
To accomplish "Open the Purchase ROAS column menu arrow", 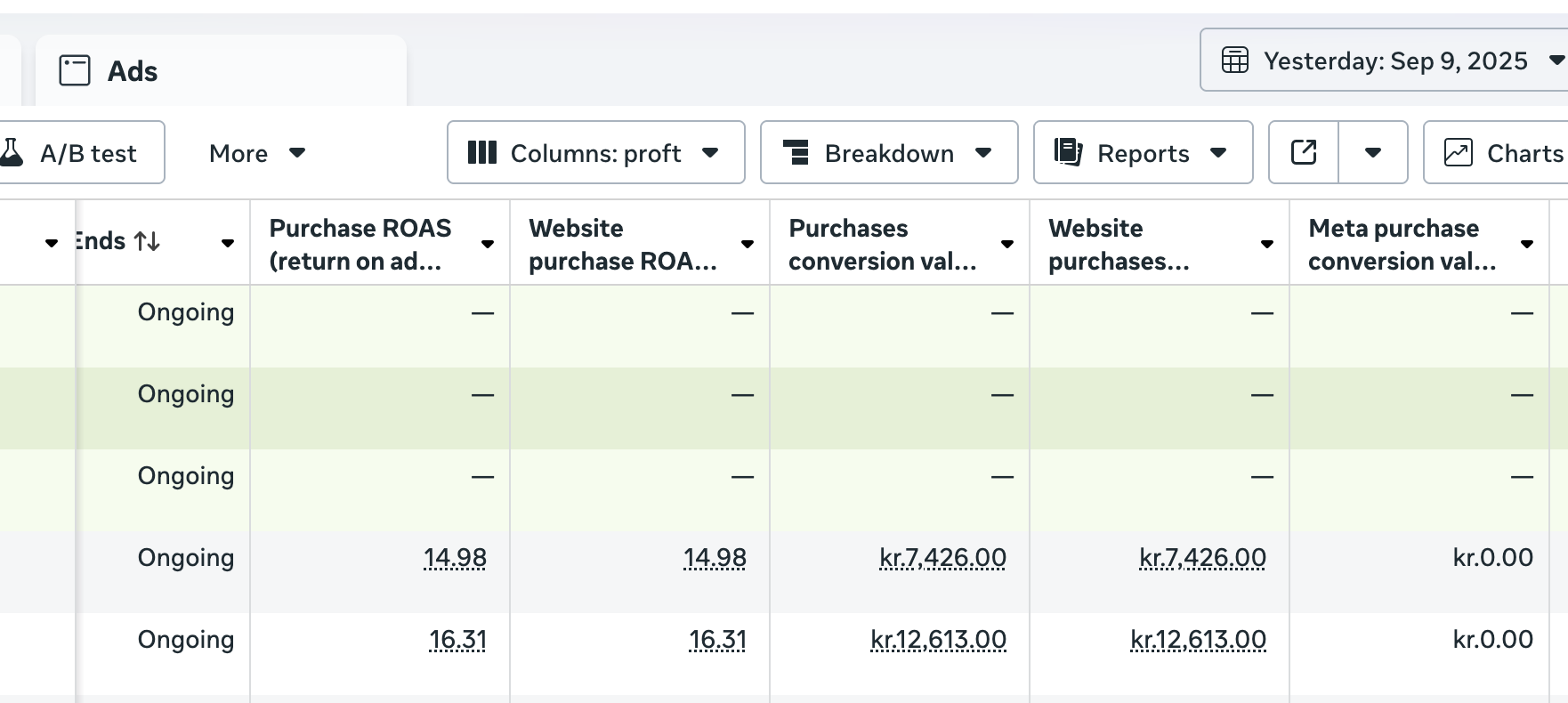I will point(488,244).
